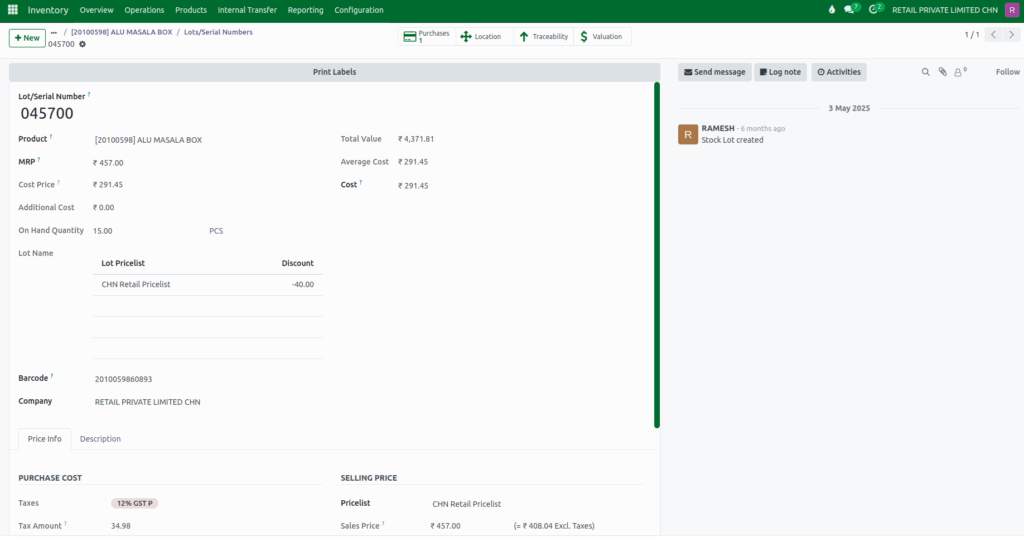Click Lot/Serial Number field 045700
This screenshot has width=1024, height=537.
pyautogui.click(x=47, y=114)
